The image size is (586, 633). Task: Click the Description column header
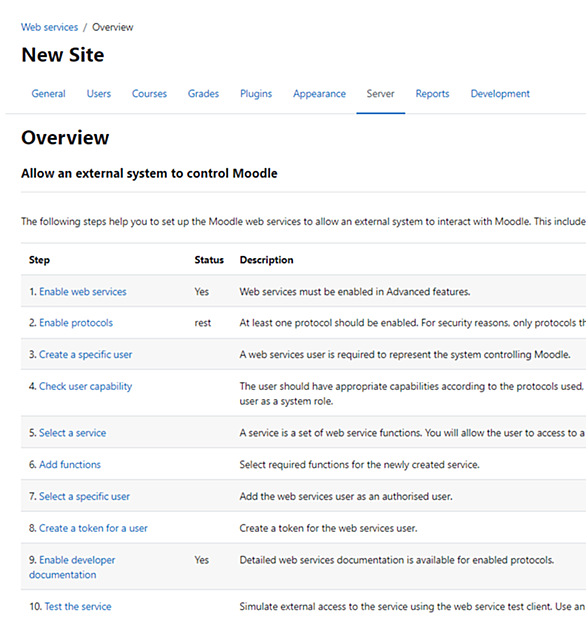[266, 260]
